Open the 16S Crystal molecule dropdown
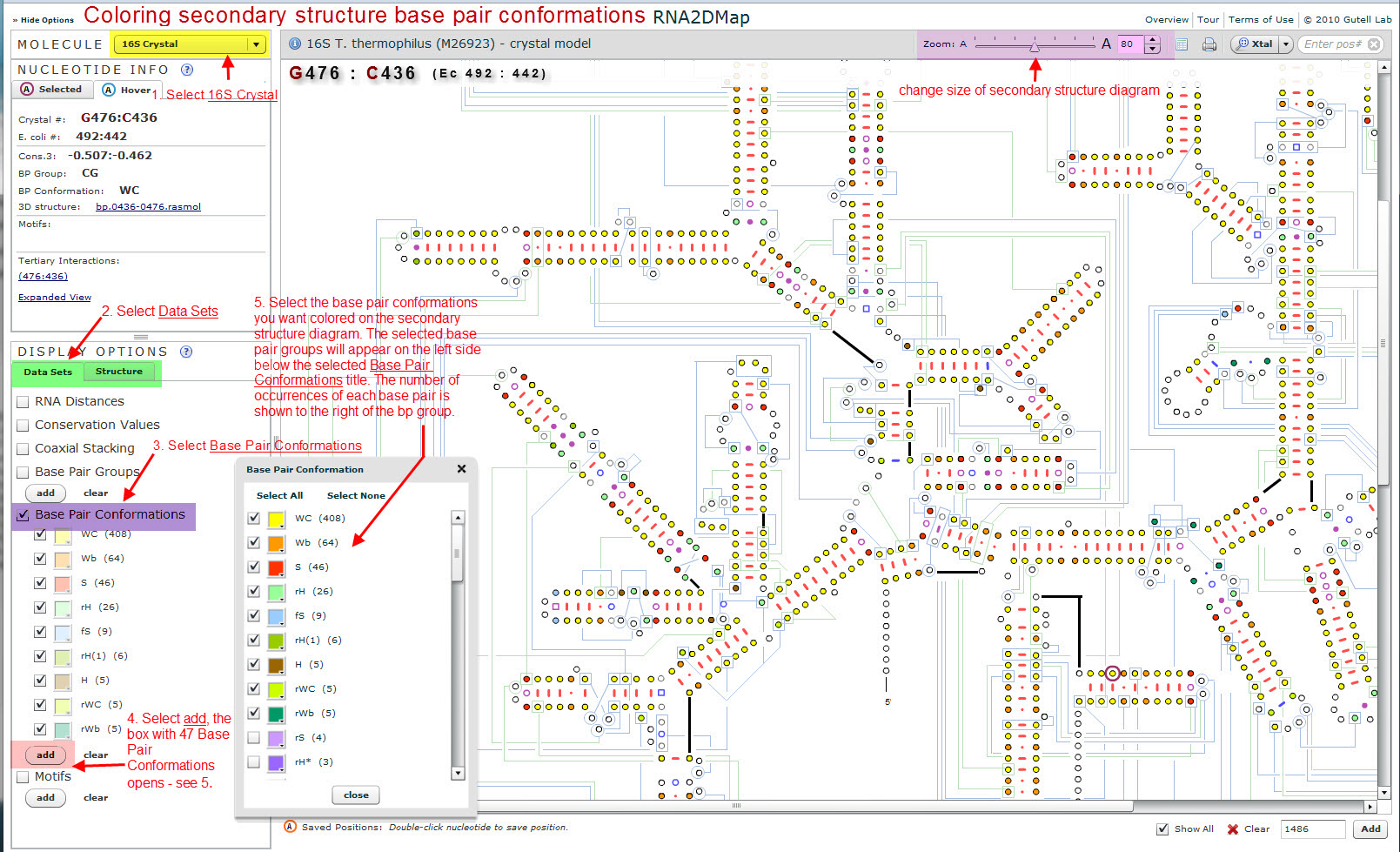The width and height of the screenshot is (1400, 852). pyautogui.click(x=256, y=44)
